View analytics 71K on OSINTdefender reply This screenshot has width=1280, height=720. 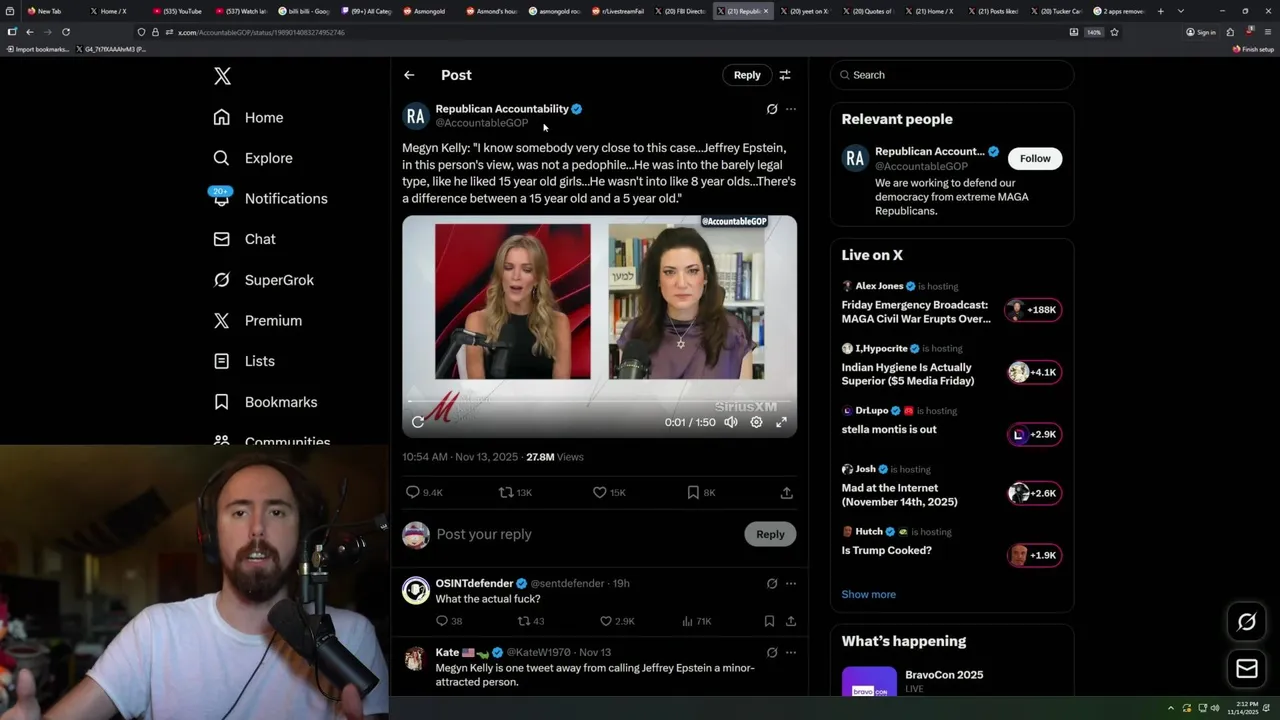[697, 621]
